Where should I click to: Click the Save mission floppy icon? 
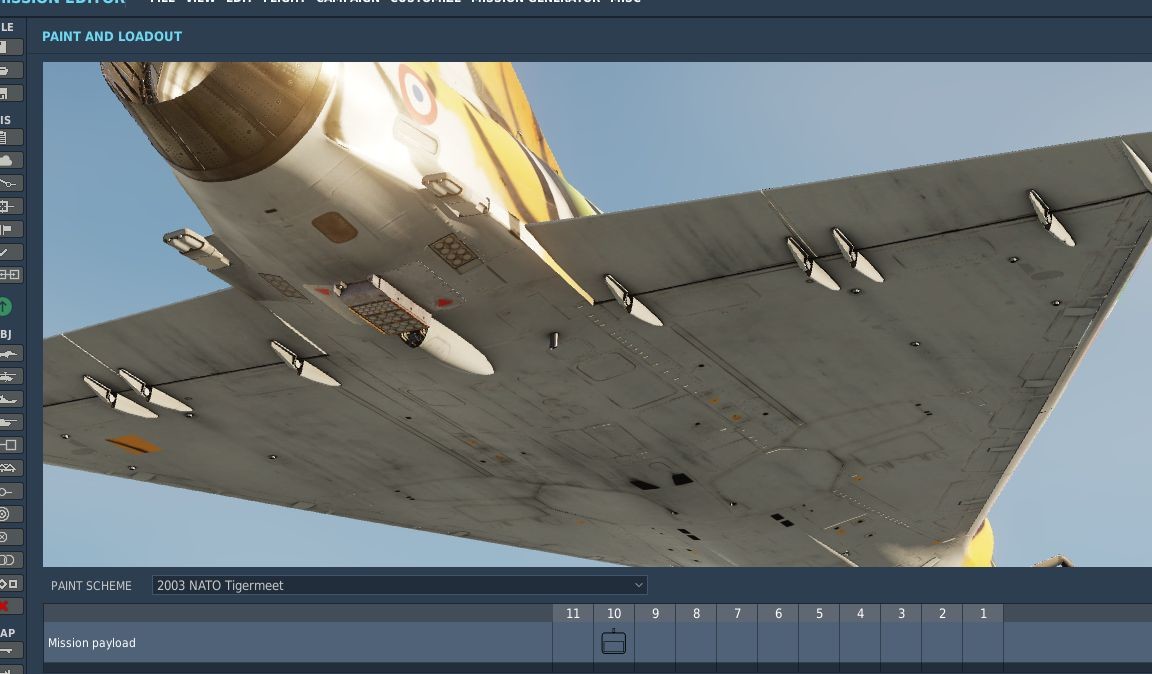(9, 93)
